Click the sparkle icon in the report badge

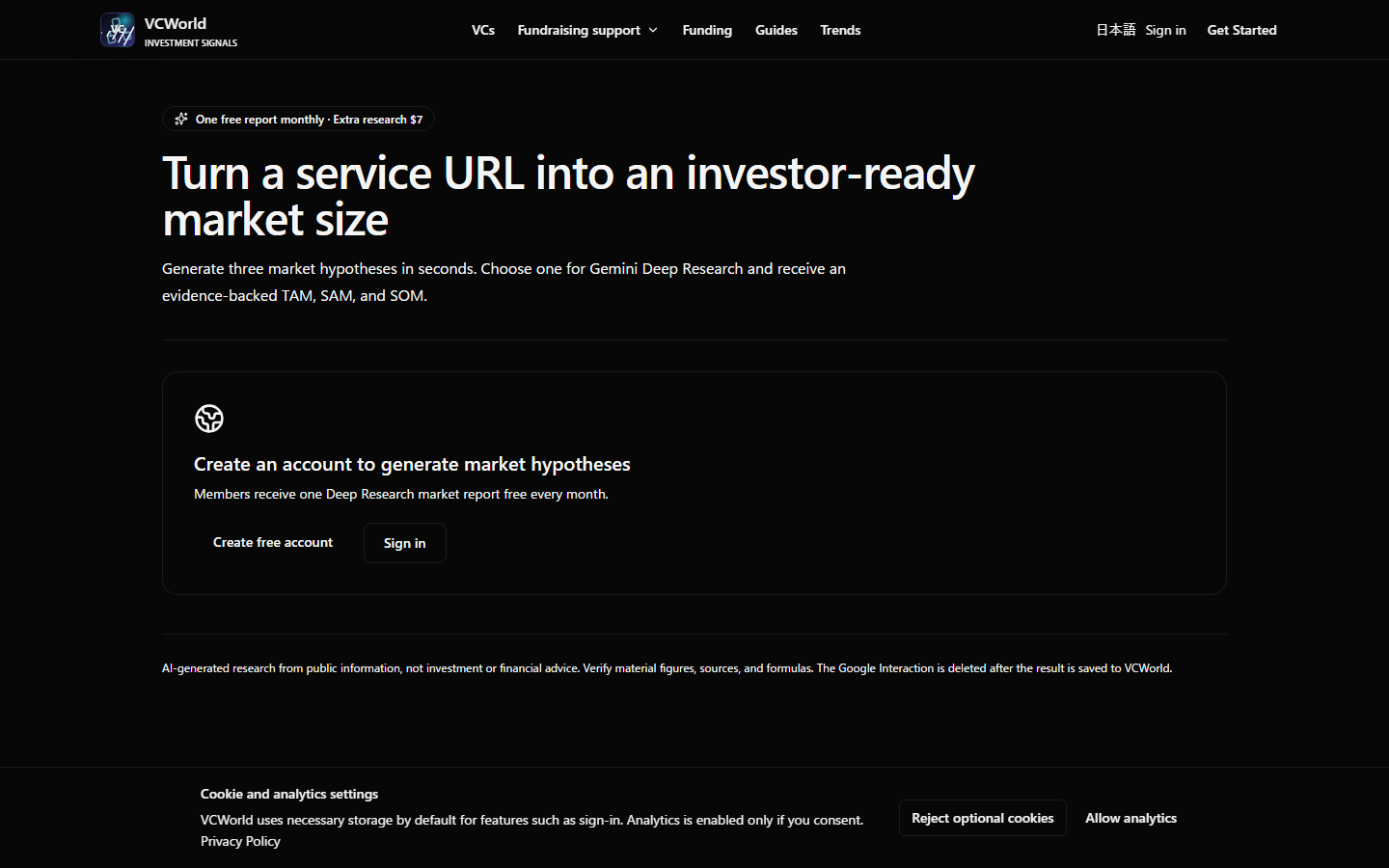coord(181,119)
